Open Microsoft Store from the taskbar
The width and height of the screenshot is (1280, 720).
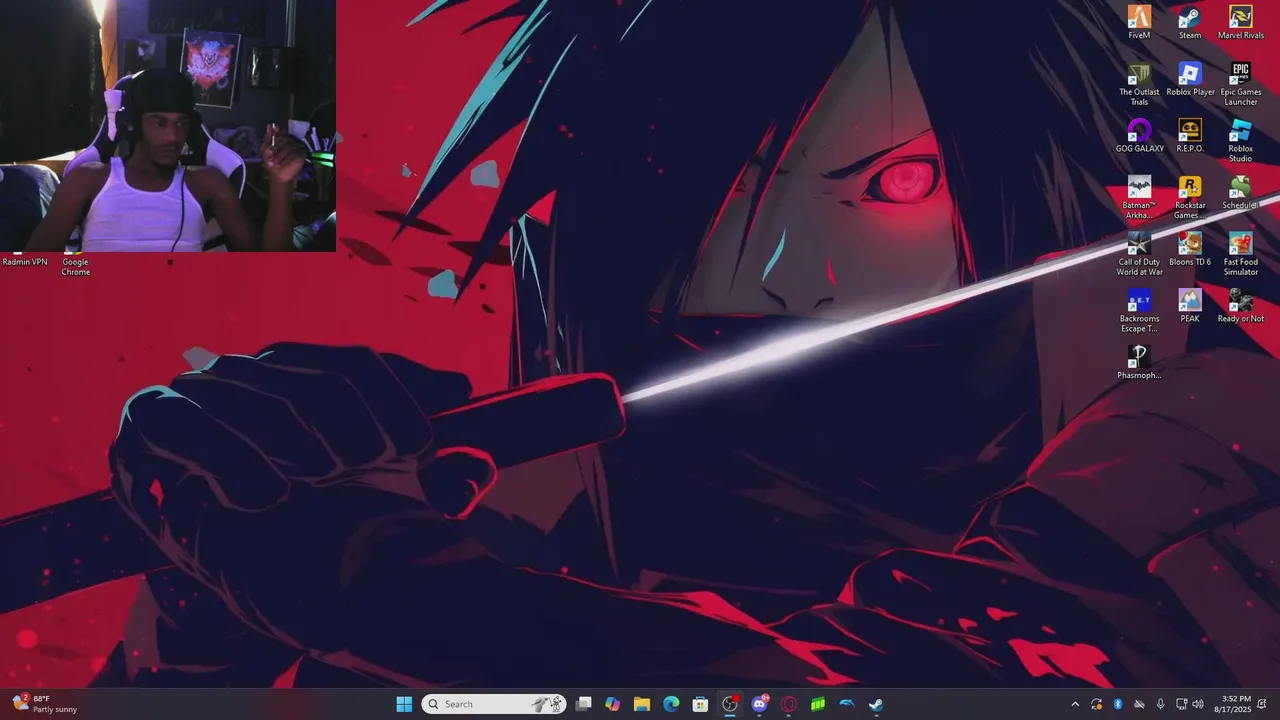click(x=701, y=704)
